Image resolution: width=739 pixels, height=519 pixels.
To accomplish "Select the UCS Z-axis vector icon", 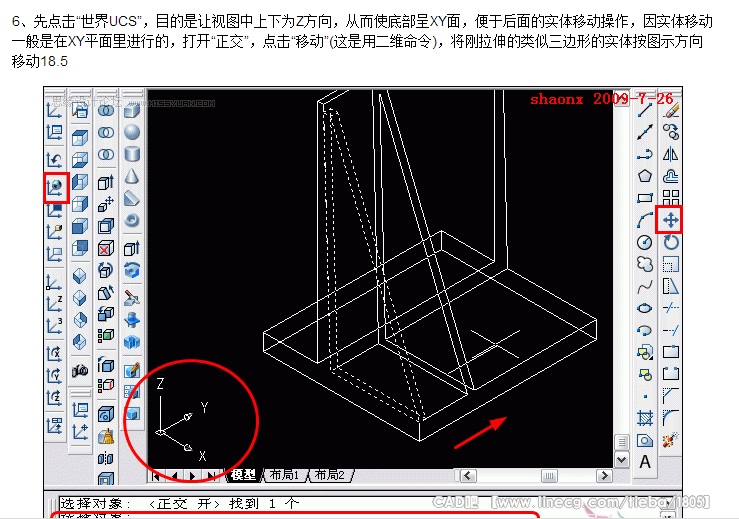I will tap(54, 304).
